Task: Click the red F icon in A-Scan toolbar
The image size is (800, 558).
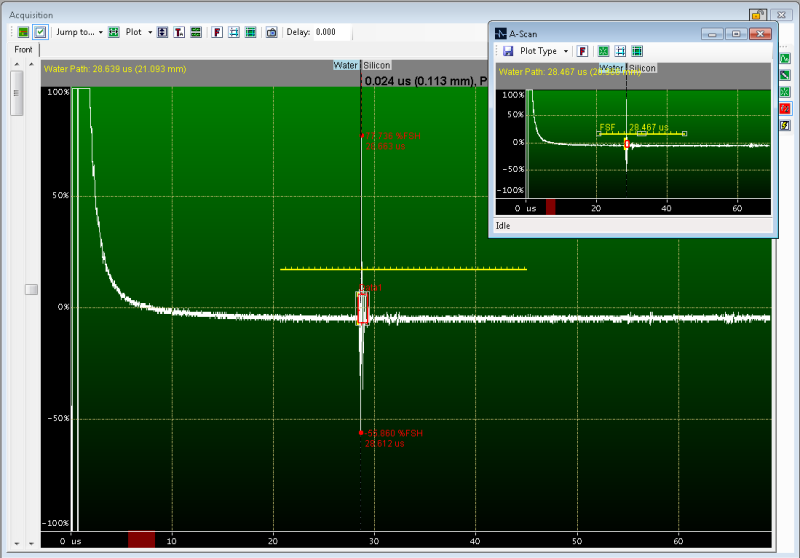Action: 583,51
